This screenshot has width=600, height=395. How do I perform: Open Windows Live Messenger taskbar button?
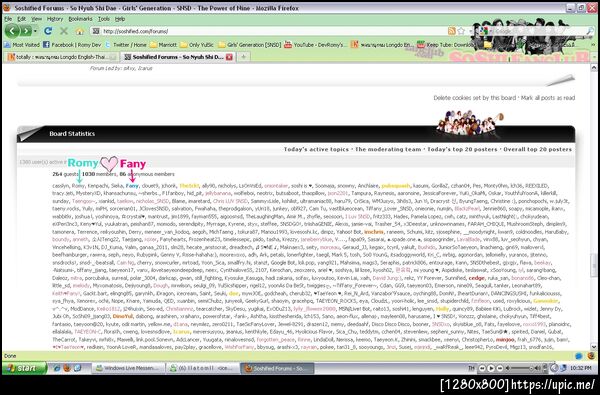pyautogui.click(x=129, y=368)
